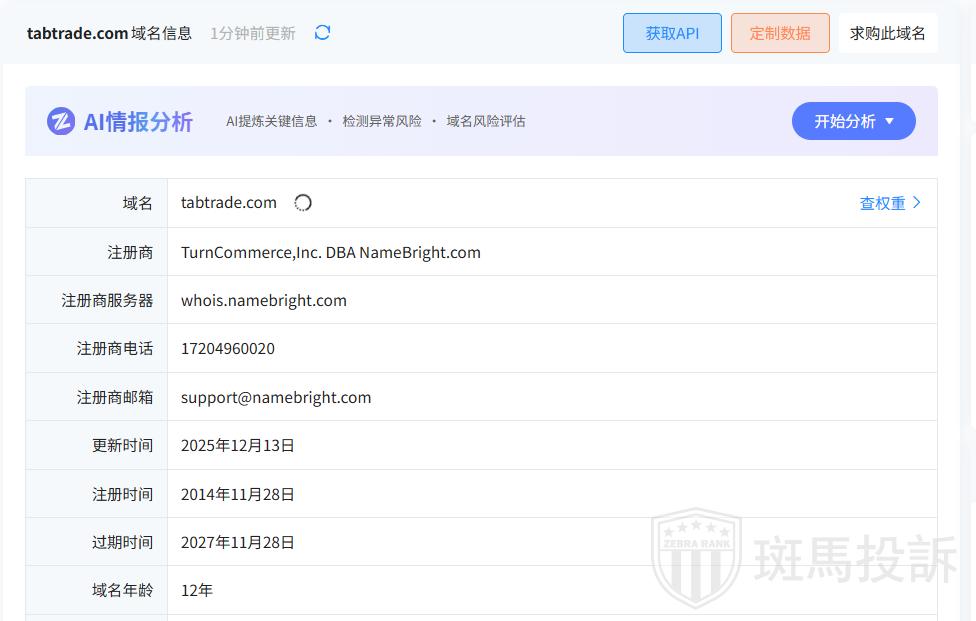The height and width of the screenshot is (621, 976).
Task: Click the chevron arrow after 查权重
Action: click(917, 203)
